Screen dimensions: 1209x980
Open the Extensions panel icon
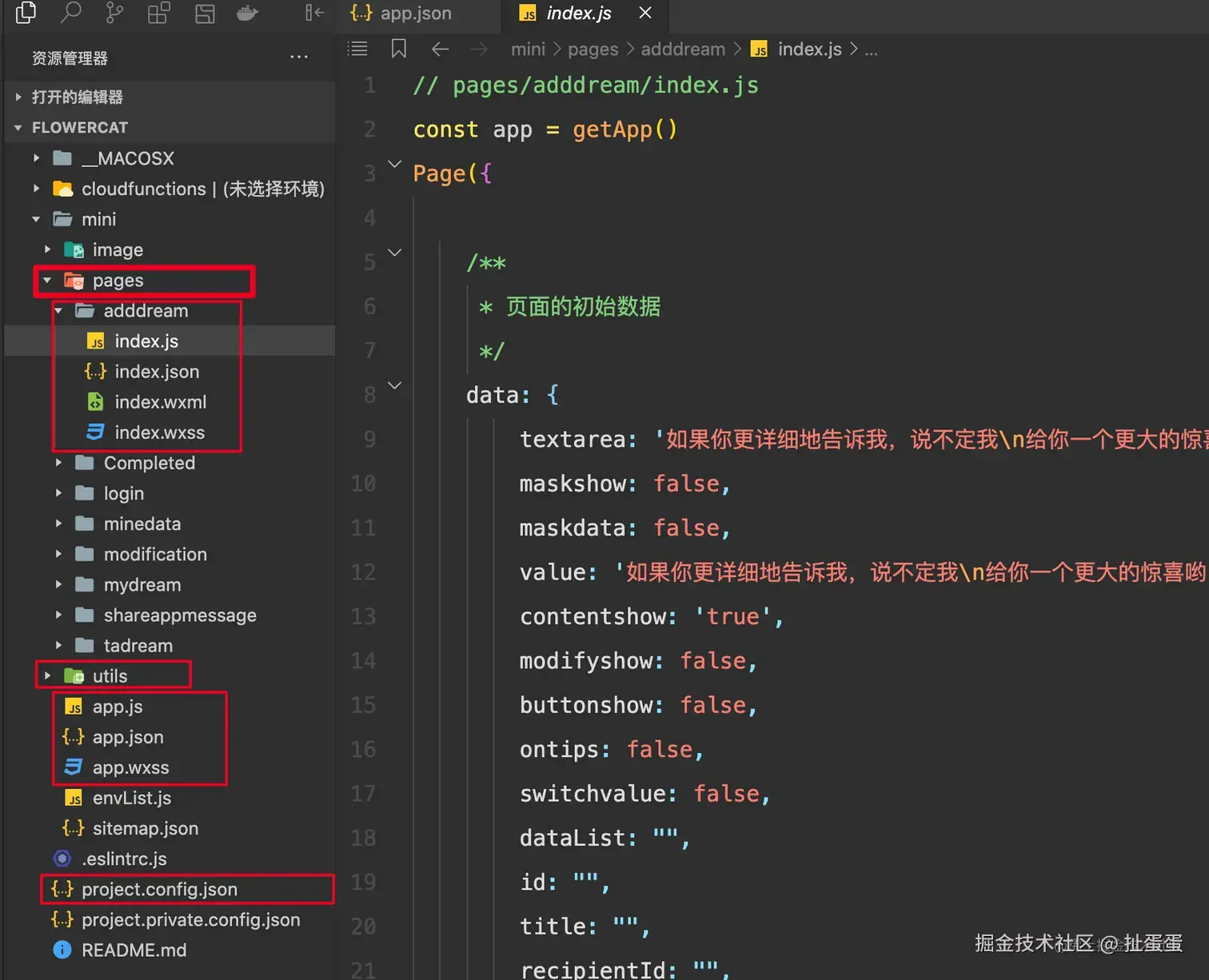159,13
